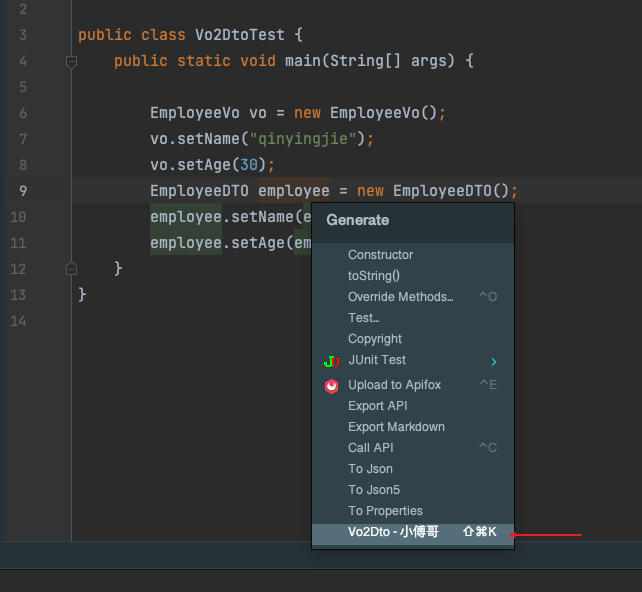Click the Vo2DtoTest class name
Image resolution: width=642 pixels, height=592 pixels.
click(234, 35)
